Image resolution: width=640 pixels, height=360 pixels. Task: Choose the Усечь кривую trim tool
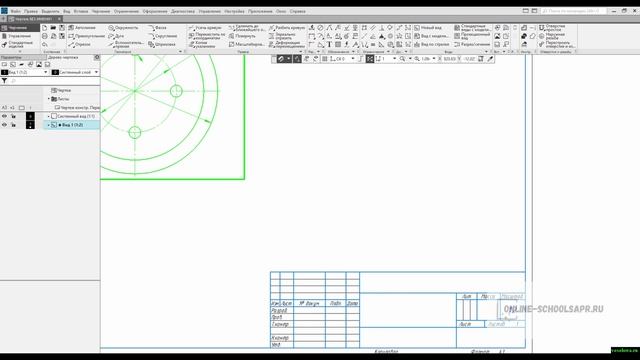(205, 28)
